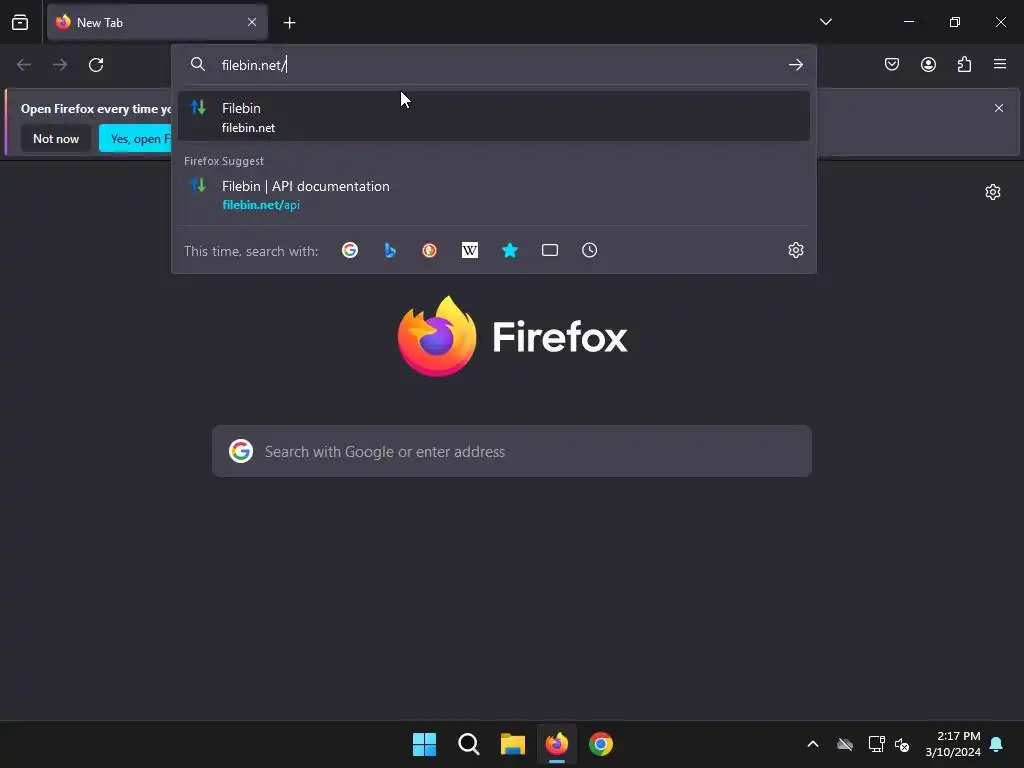
Task: Search in History via clock icon
Action: (x=590, y=250)
